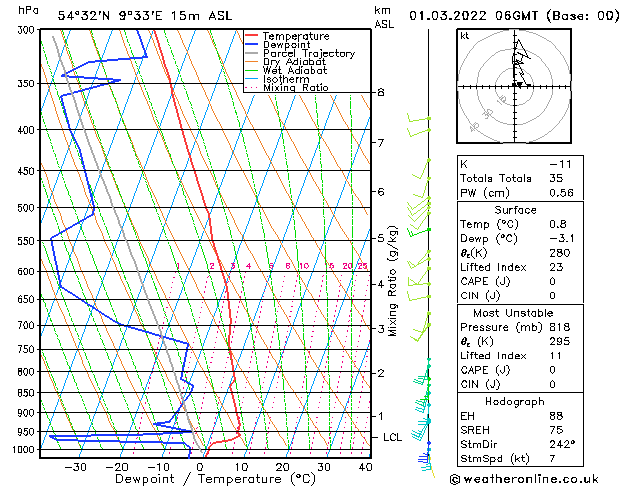Image resolution: width=629 pixels, height=486 pixels.
Task: Click the Wet Adiabat legend label
Action: point(295,70)
